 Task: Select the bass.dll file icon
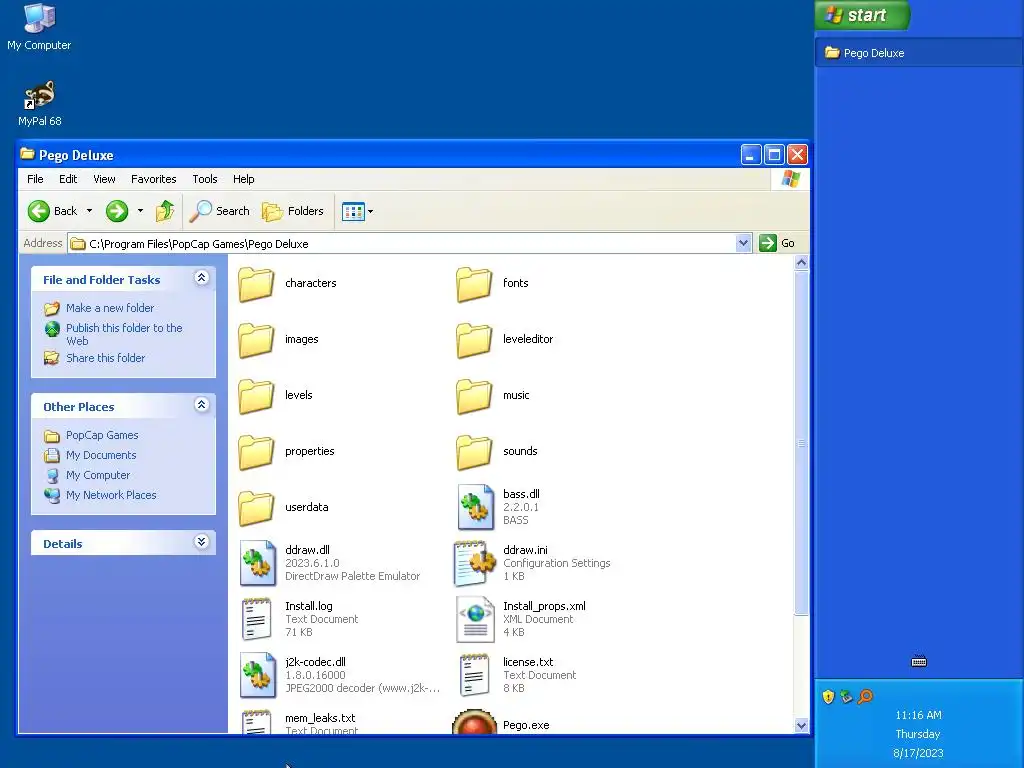[x=475, y=507]
